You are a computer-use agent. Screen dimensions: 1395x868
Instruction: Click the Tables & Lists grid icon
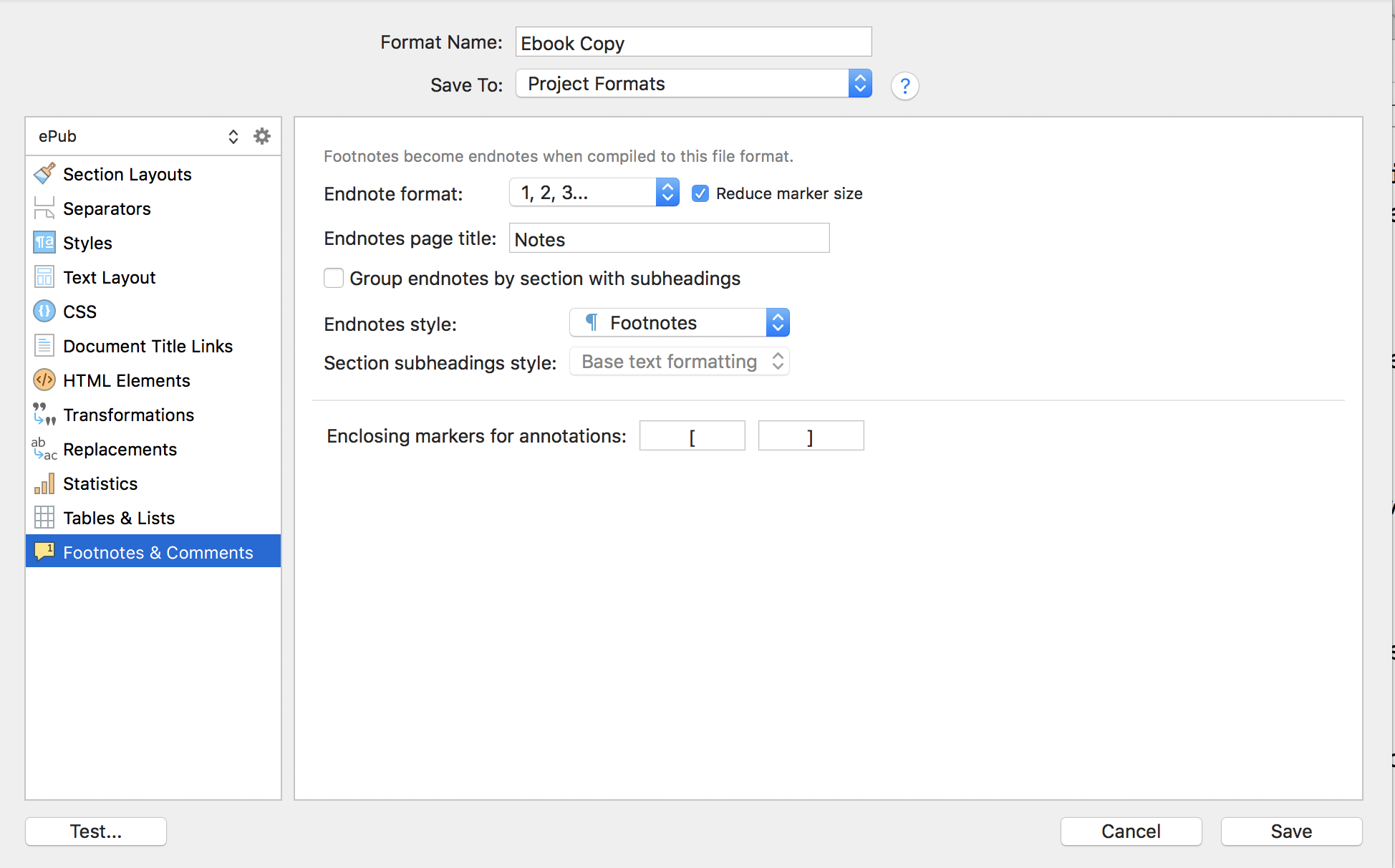point(44,517)
